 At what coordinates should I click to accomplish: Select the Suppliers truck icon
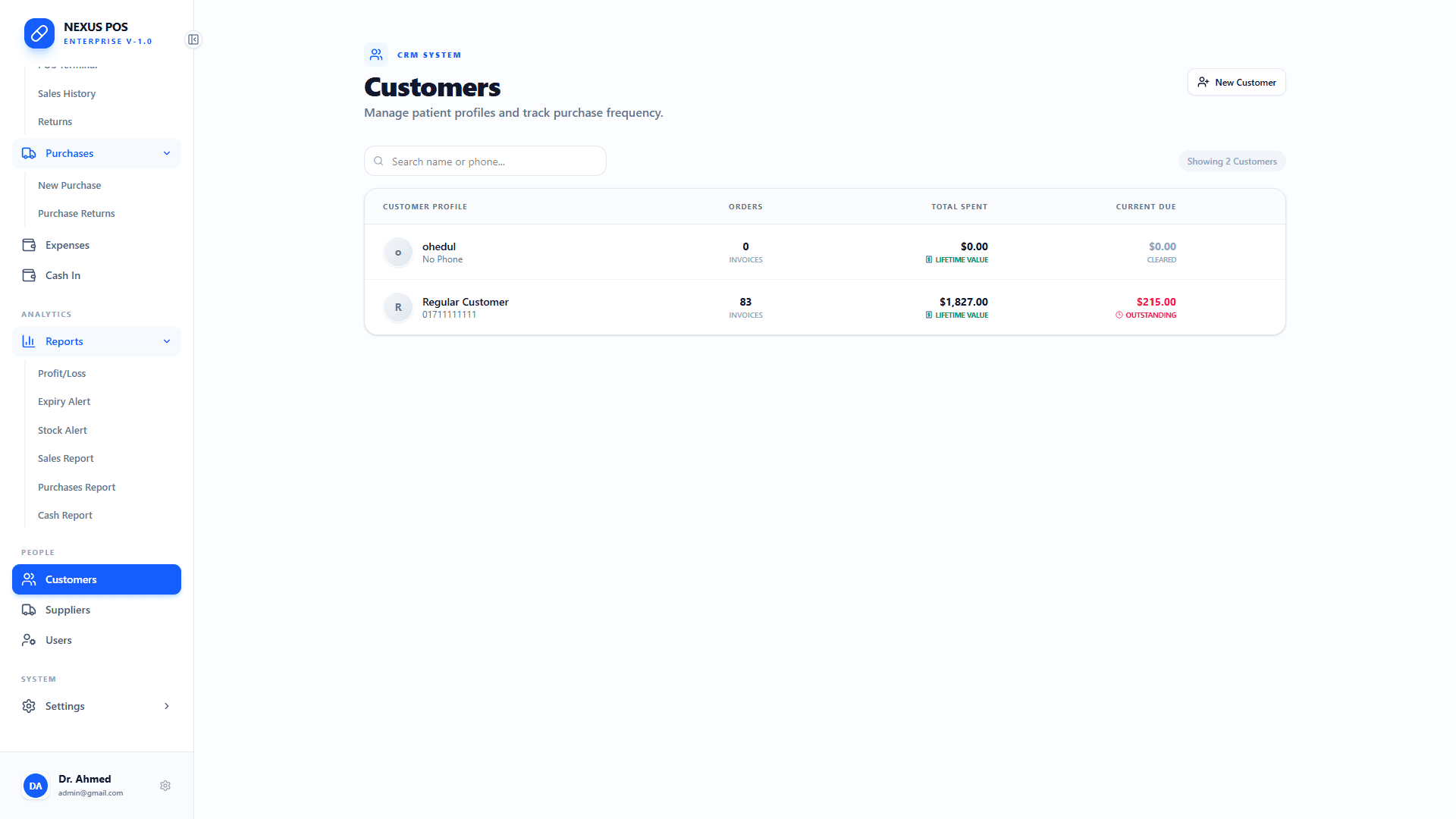(x=28, y=610)
